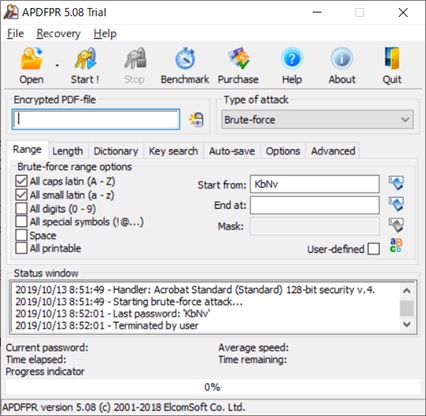Click the icon beside End at field
Image resolution: width=426 pixels, height=416 pixels.
click(x=396, y=204)
